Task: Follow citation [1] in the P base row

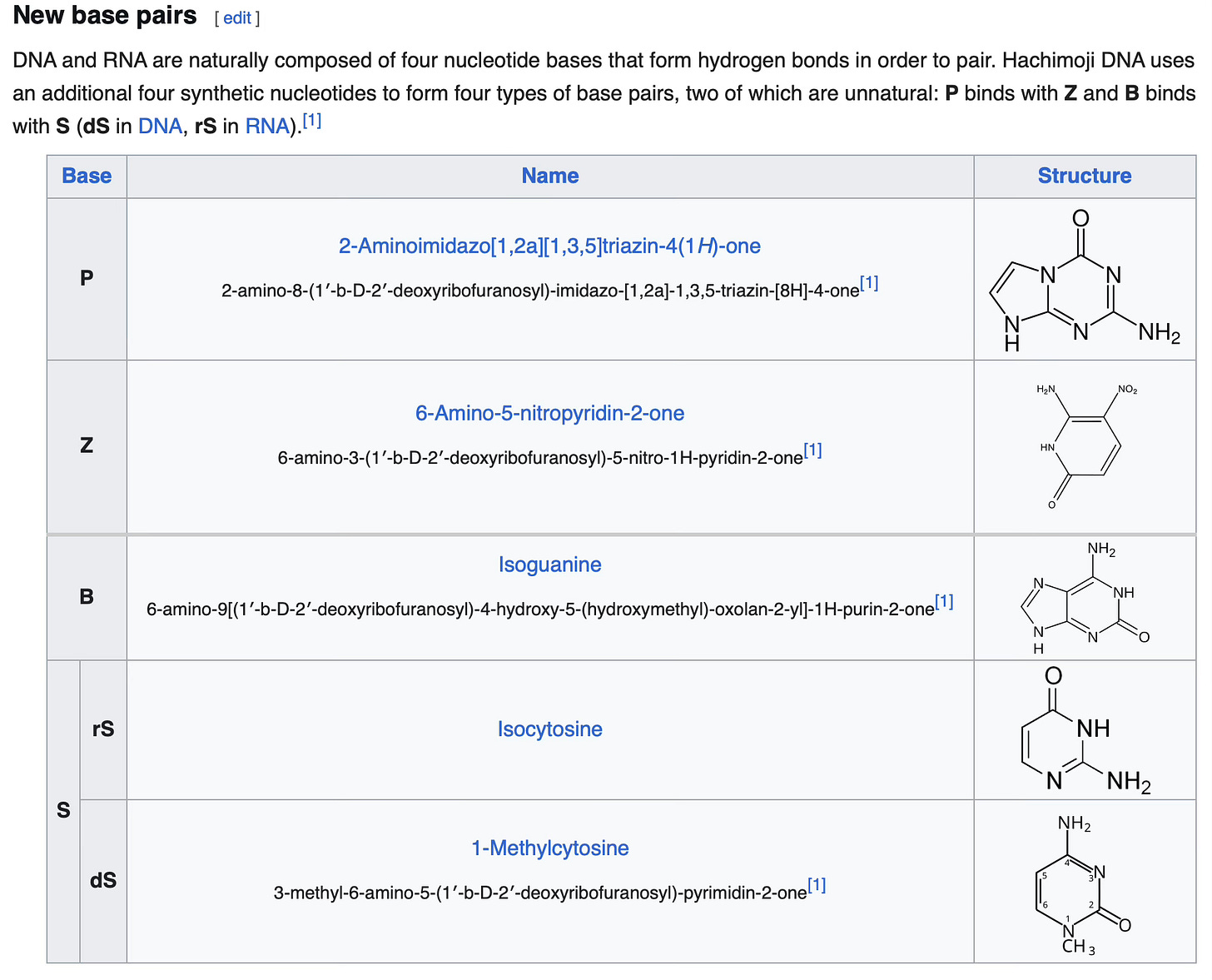Action: point(869,283)
